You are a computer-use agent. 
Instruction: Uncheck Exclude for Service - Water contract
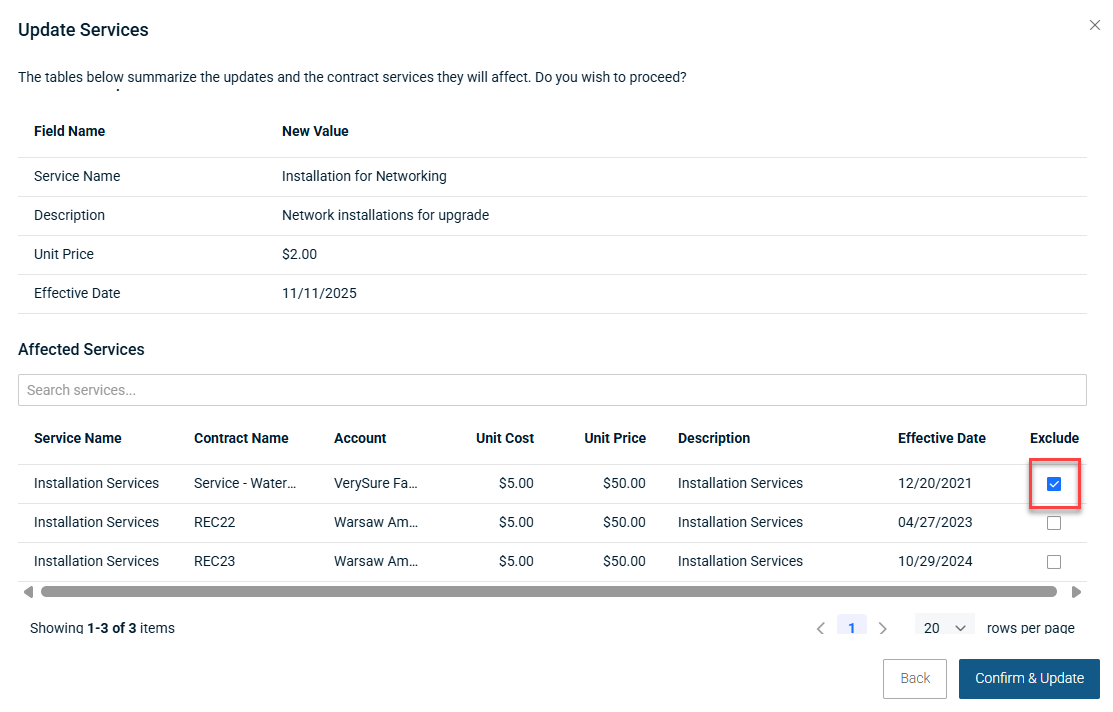tap(1053, 484)
